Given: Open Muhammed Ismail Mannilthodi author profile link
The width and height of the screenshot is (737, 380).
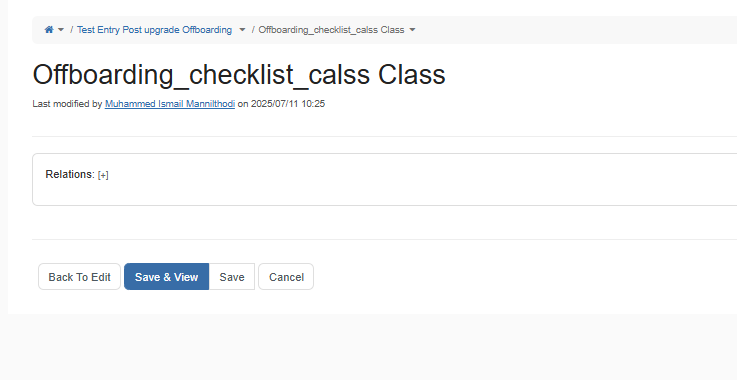Looking at the screenshot, I should point(170,104).
